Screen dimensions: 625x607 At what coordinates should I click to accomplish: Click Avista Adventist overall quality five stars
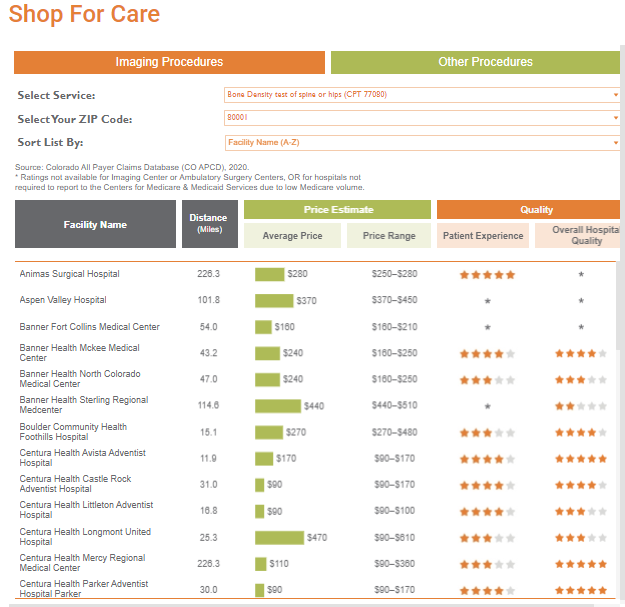(581, 459)
